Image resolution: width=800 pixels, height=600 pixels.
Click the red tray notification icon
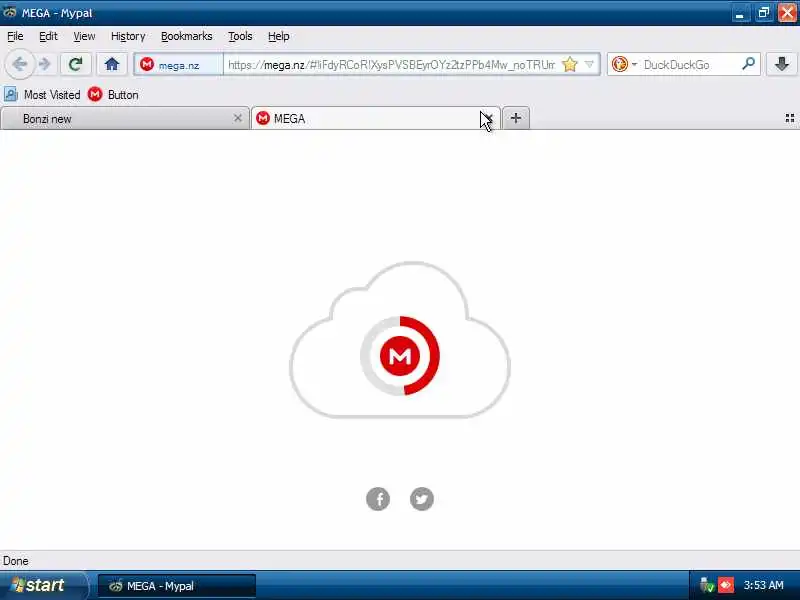click(x=726, y=585)
